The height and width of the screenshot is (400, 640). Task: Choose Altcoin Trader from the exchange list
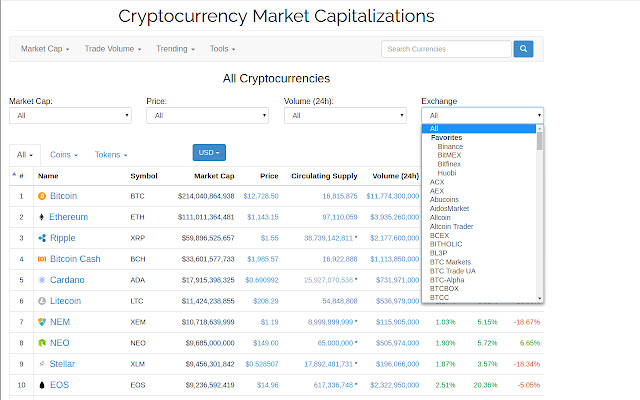(451, 227)
